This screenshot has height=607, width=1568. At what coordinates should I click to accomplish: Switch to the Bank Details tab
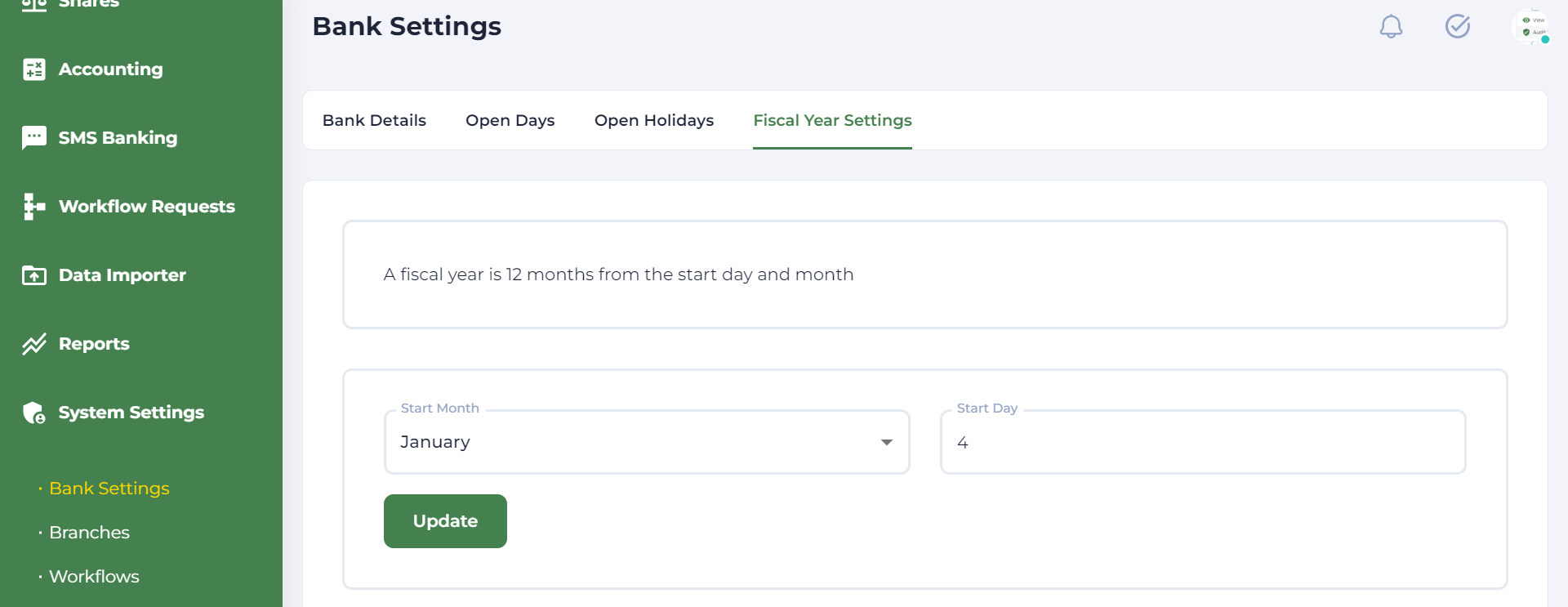click(374, 120)
